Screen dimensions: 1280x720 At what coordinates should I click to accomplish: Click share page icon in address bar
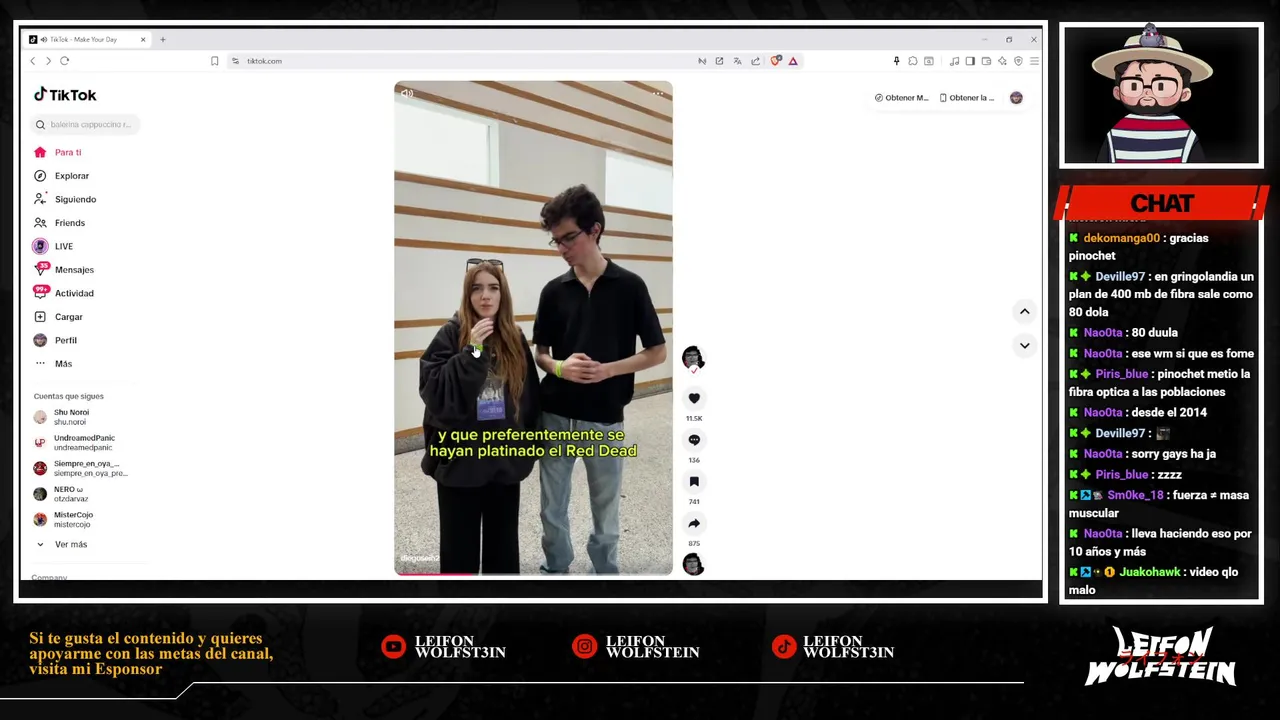(x=755, y=61)
